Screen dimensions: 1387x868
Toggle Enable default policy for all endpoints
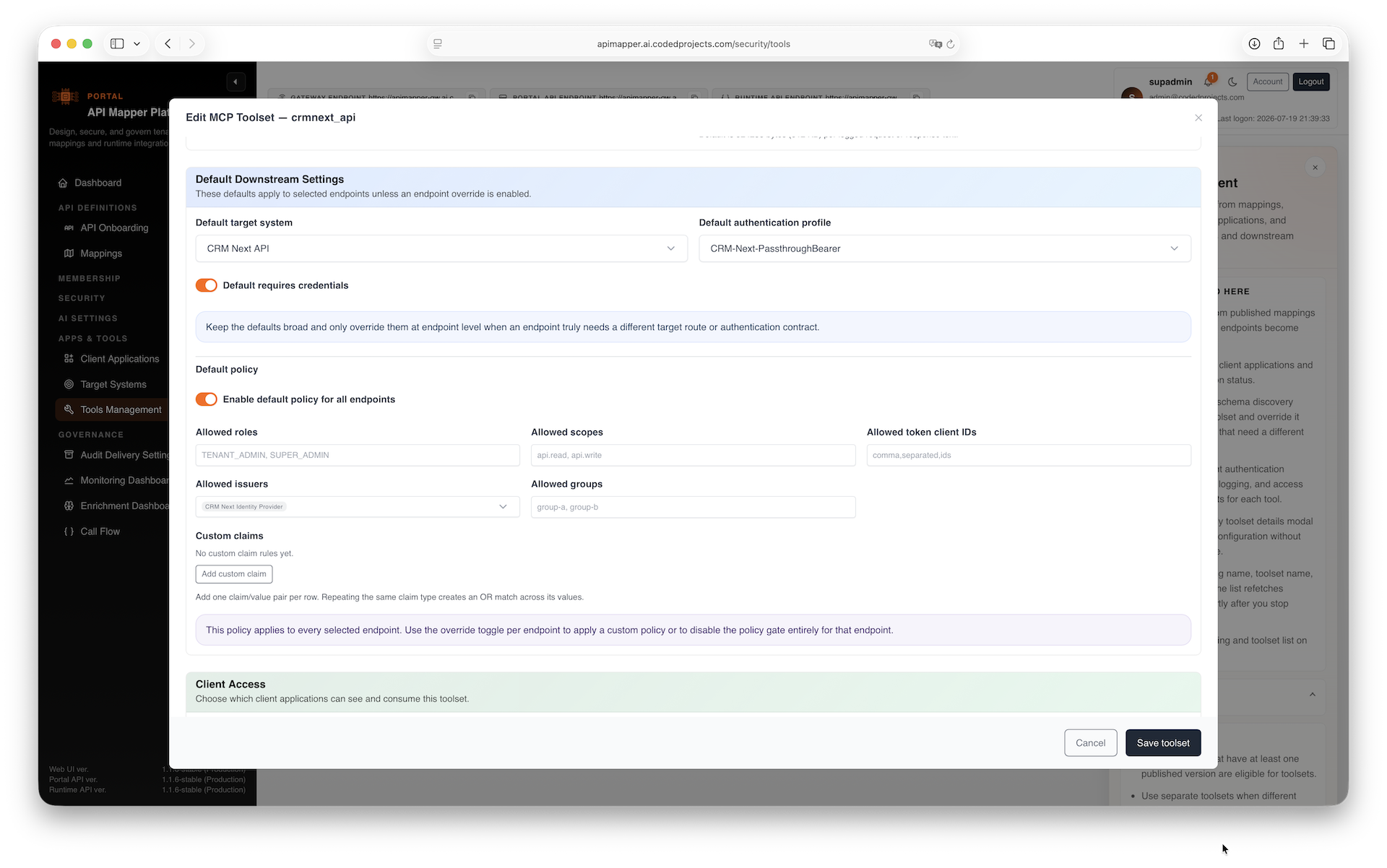coord(207,399)
